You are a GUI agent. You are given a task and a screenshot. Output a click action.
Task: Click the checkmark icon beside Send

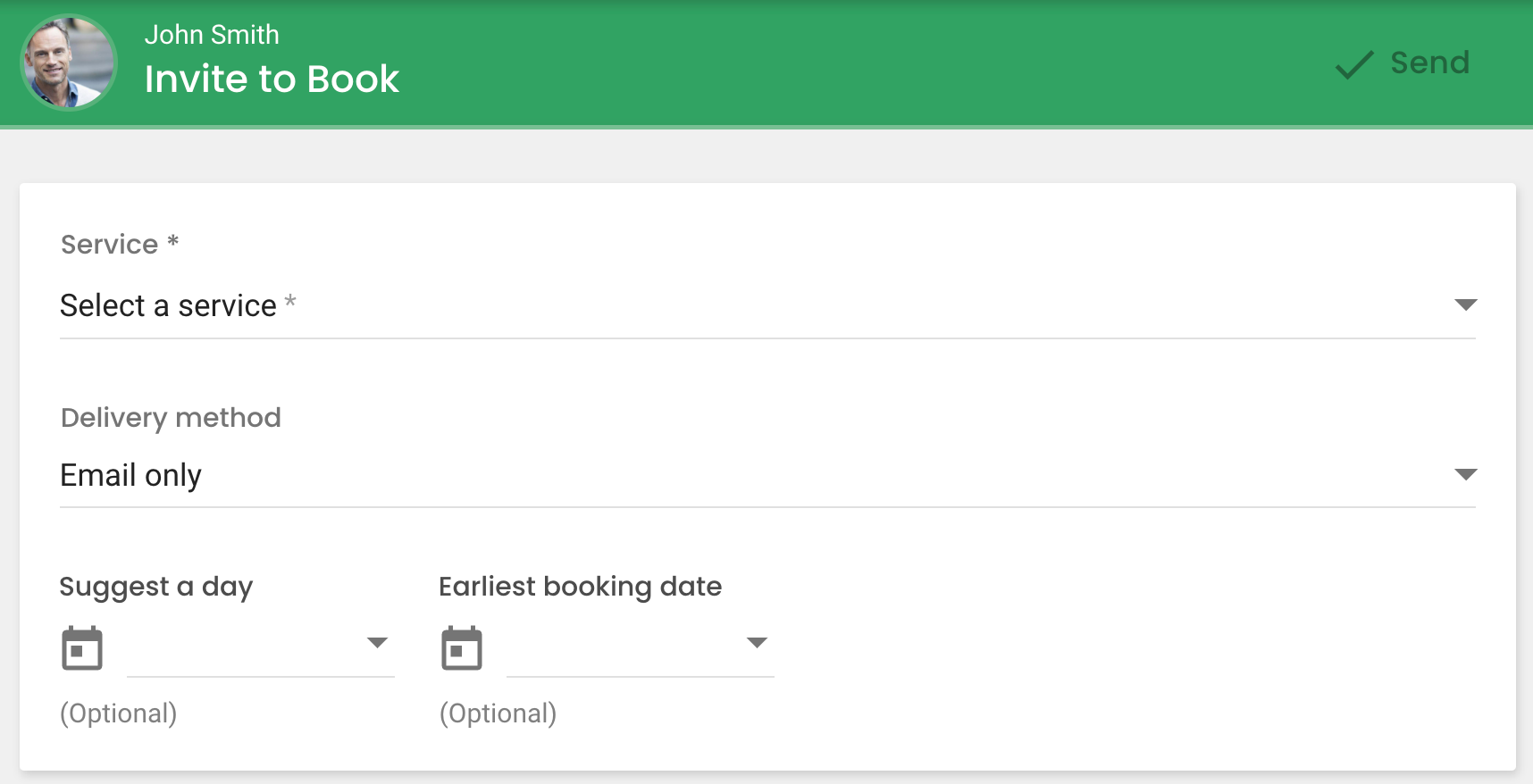coord(1353,64)
